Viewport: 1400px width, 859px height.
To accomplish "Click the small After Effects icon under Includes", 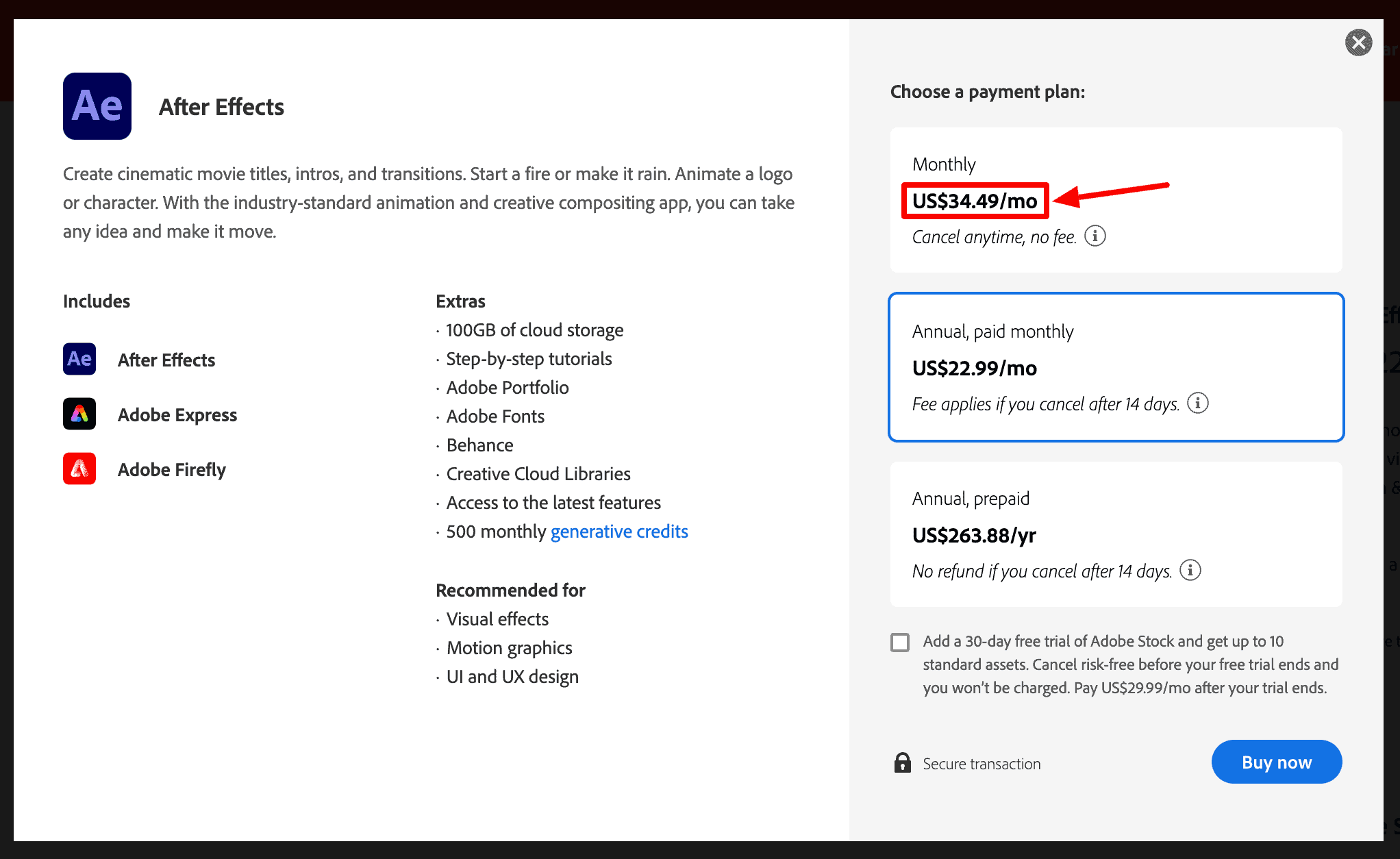I will click(x=79, y=359).
